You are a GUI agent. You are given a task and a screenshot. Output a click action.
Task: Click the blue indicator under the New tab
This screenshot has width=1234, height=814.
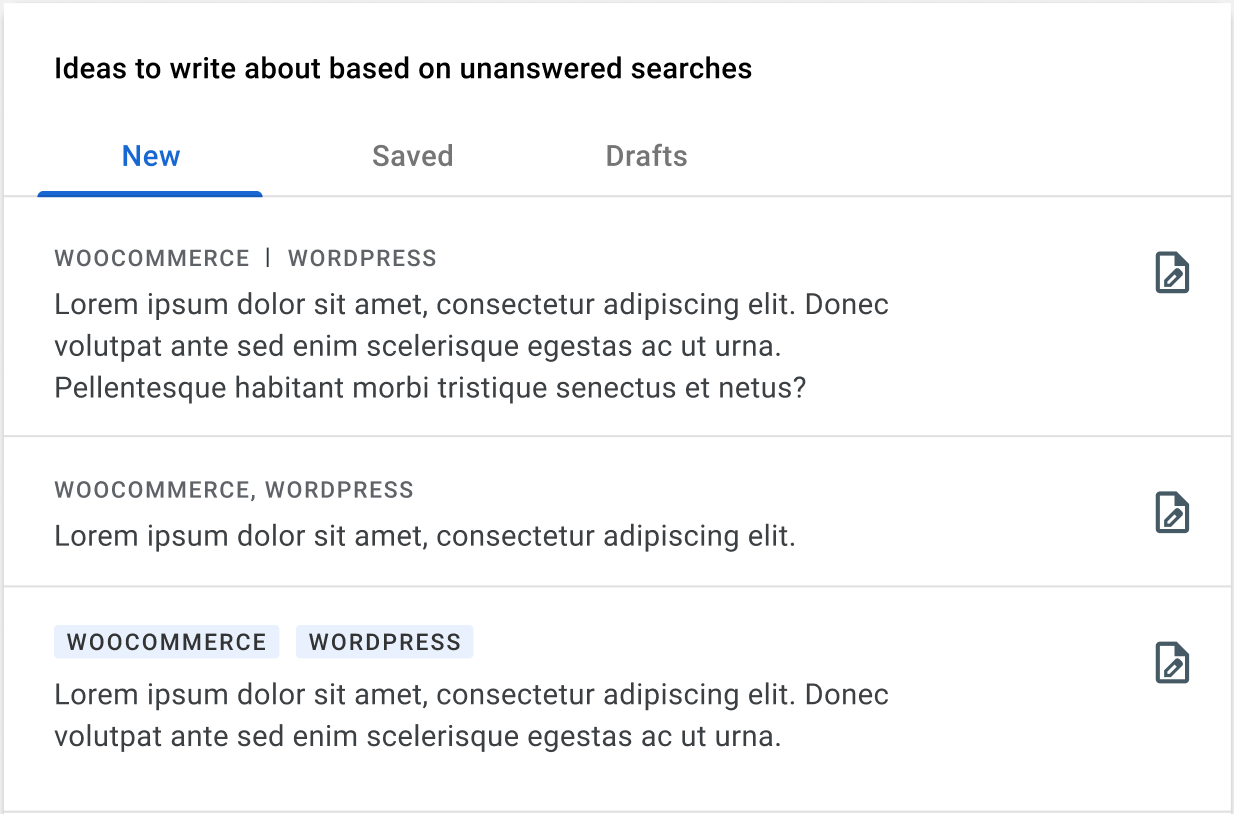150,193
